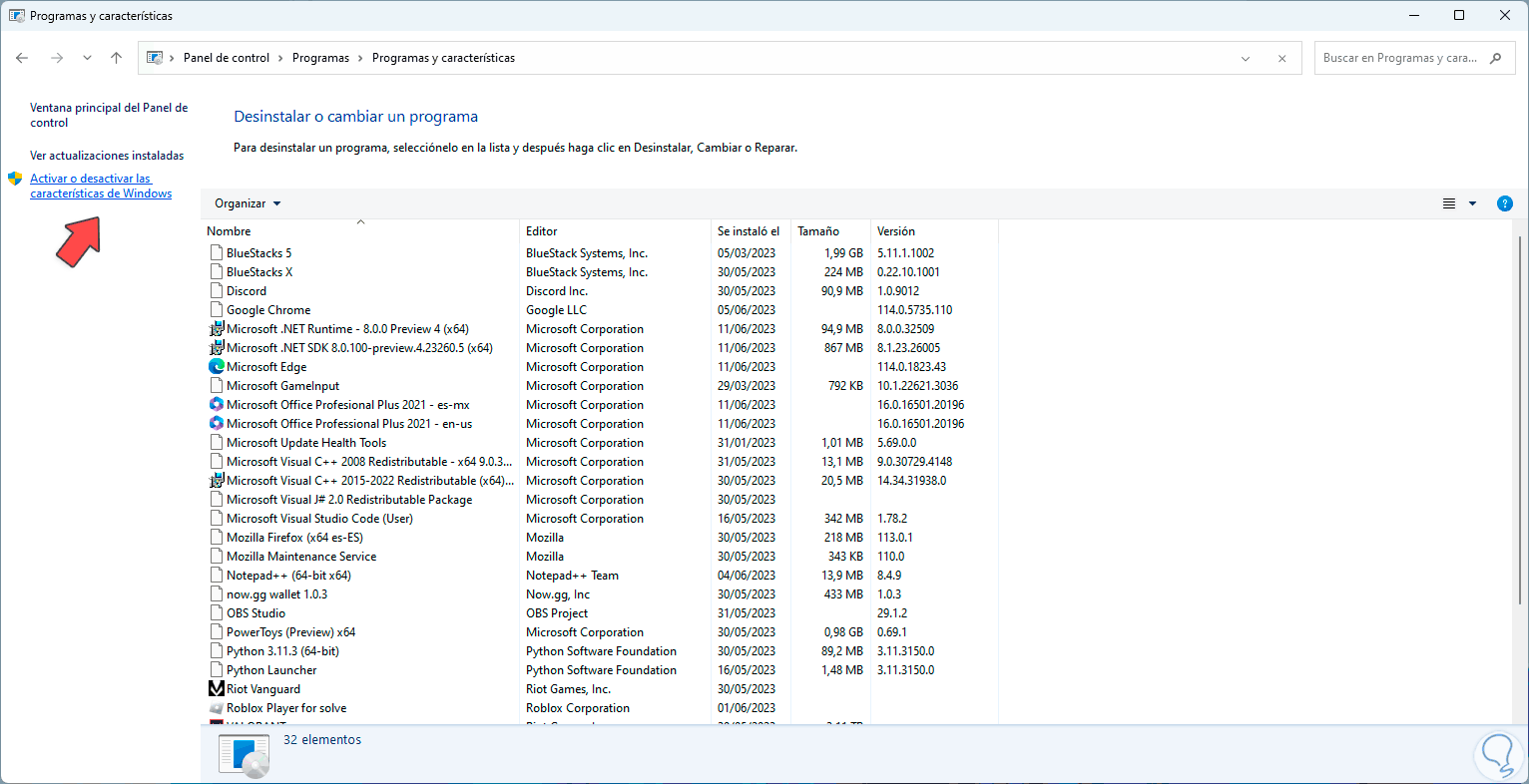Image resolution: width=1529 pixels, height=784 pixels.
Task: Click the Microsoft Office Profesional es-mx icon
Action: click(217, 405)
